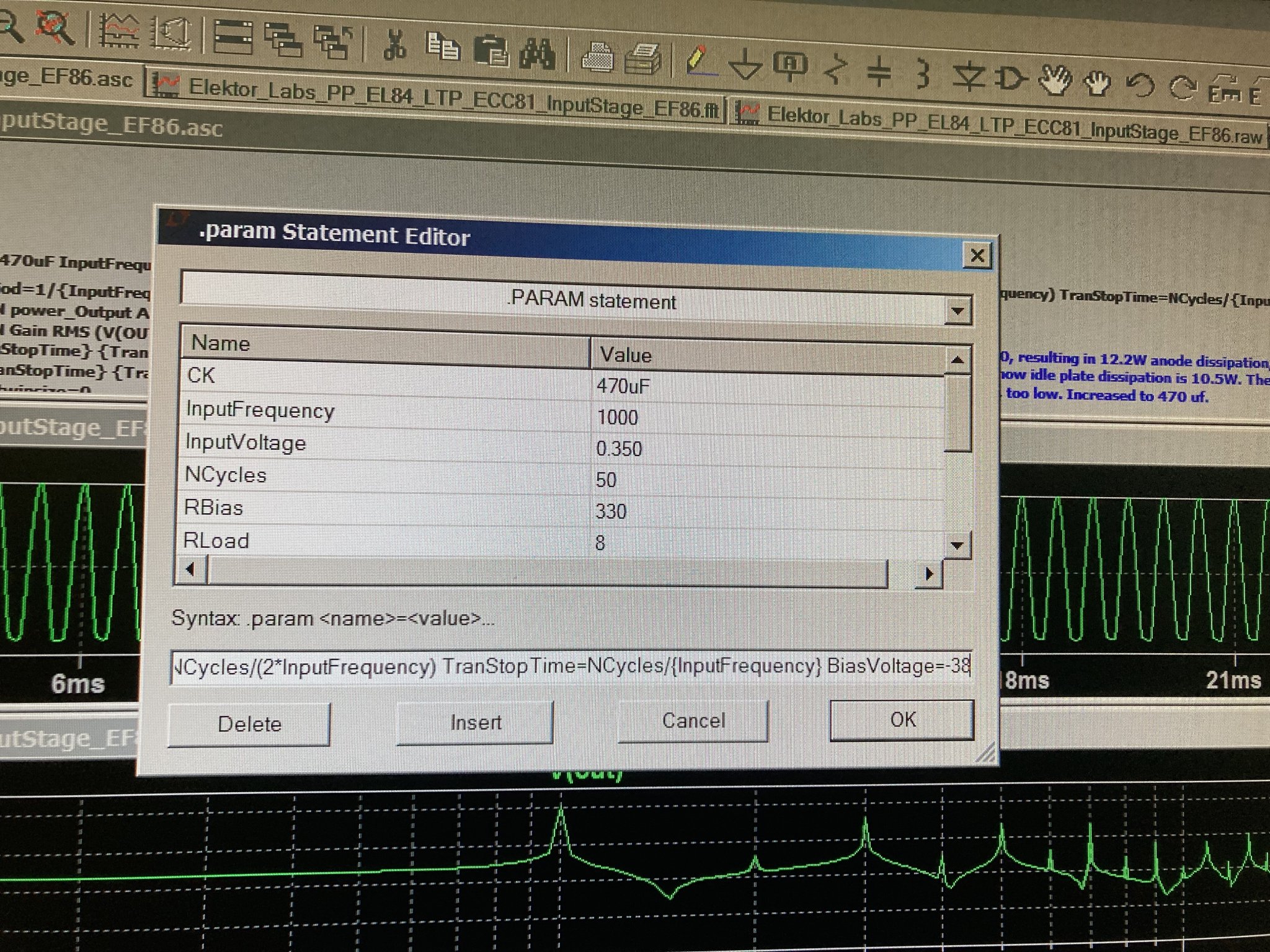The image size is (1270, 952).
Task: Select the InputFrequency parameter name
Action: [260, 411]
